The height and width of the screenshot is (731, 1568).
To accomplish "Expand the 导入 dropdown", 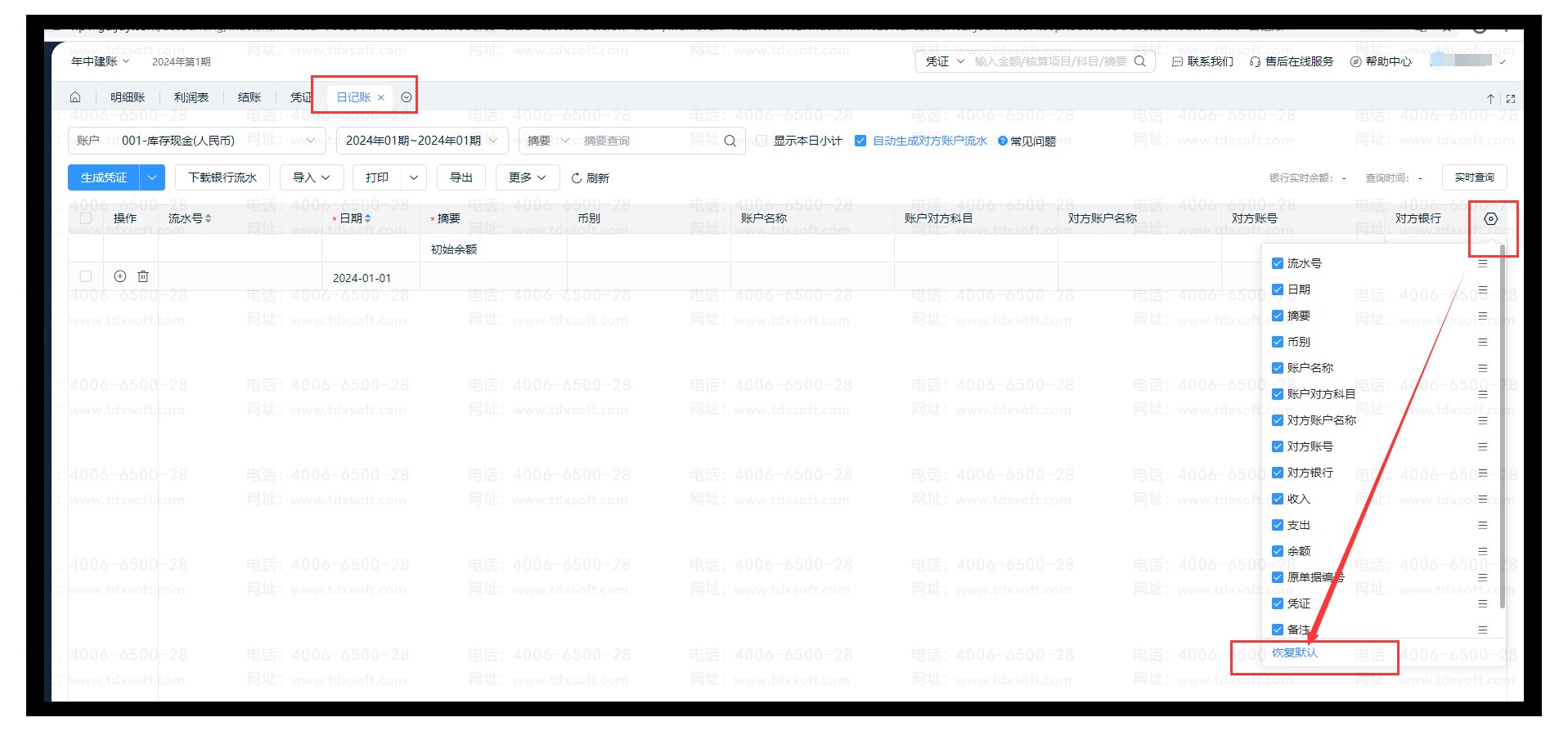I will tap(312, 177).
